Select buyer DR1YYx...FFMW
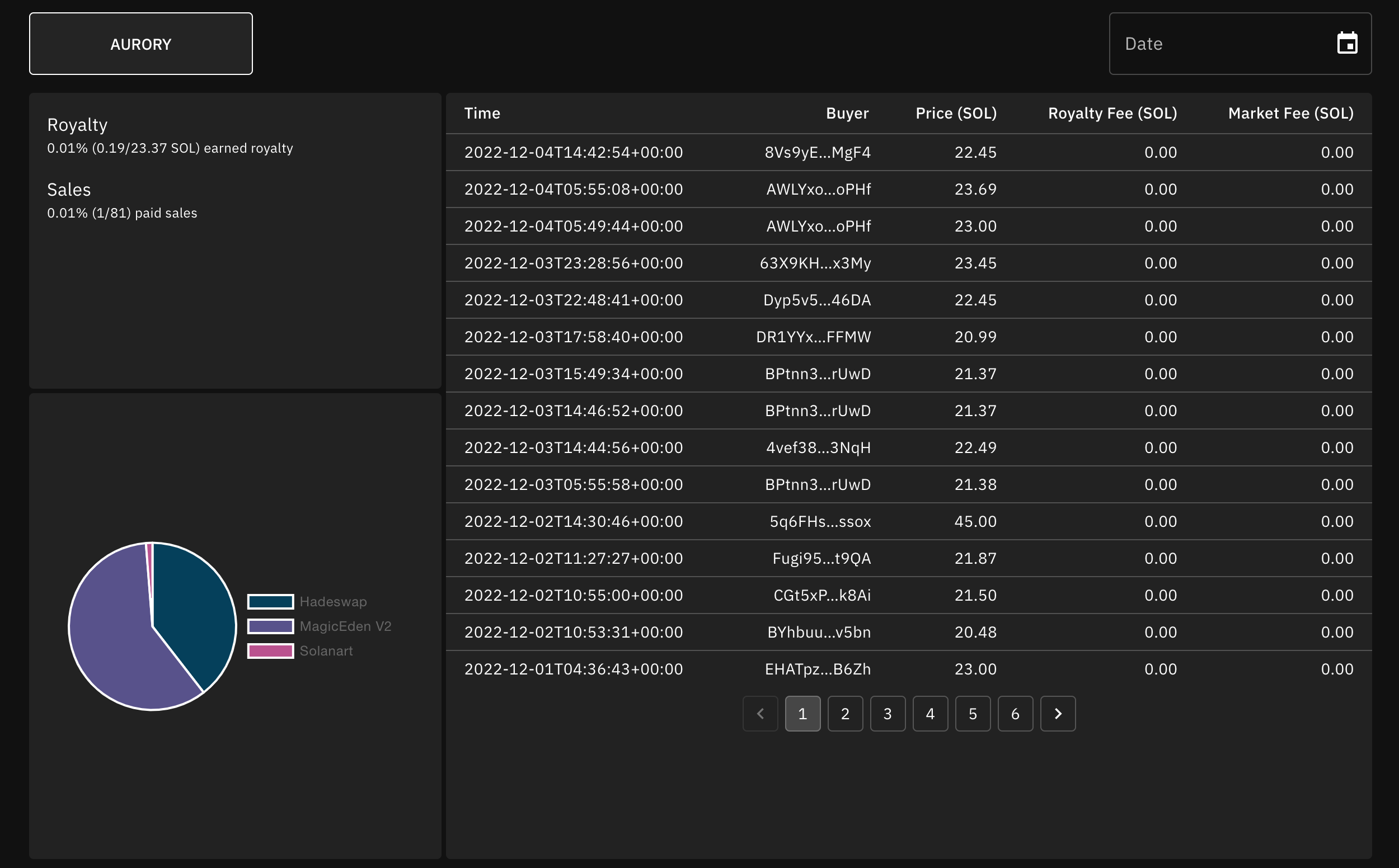The height and width of the screenshot is (868, 1399). tap(813, 337)
